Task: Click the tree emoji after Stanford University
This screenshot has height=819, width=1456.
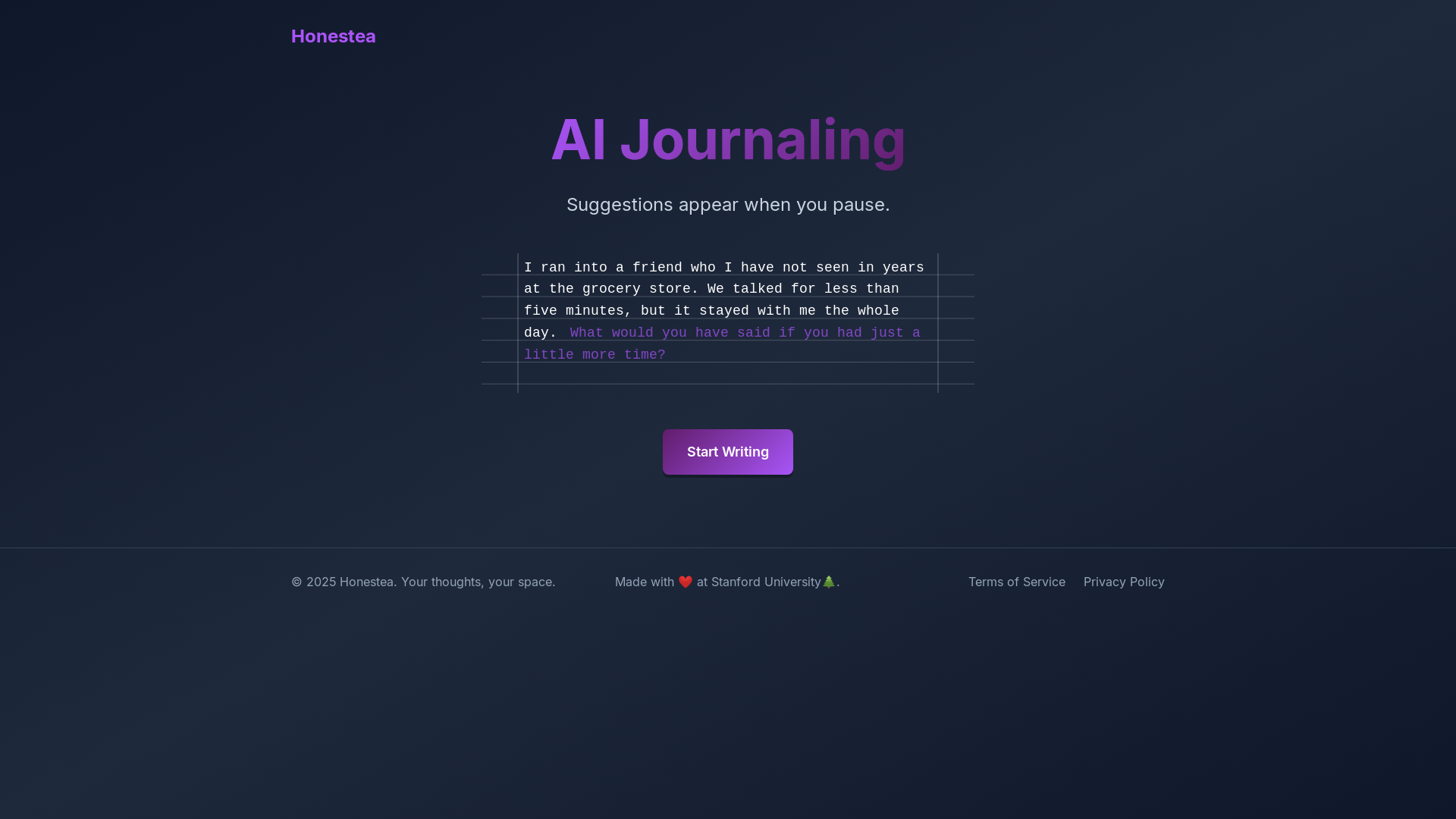Action: coord(829,582)
